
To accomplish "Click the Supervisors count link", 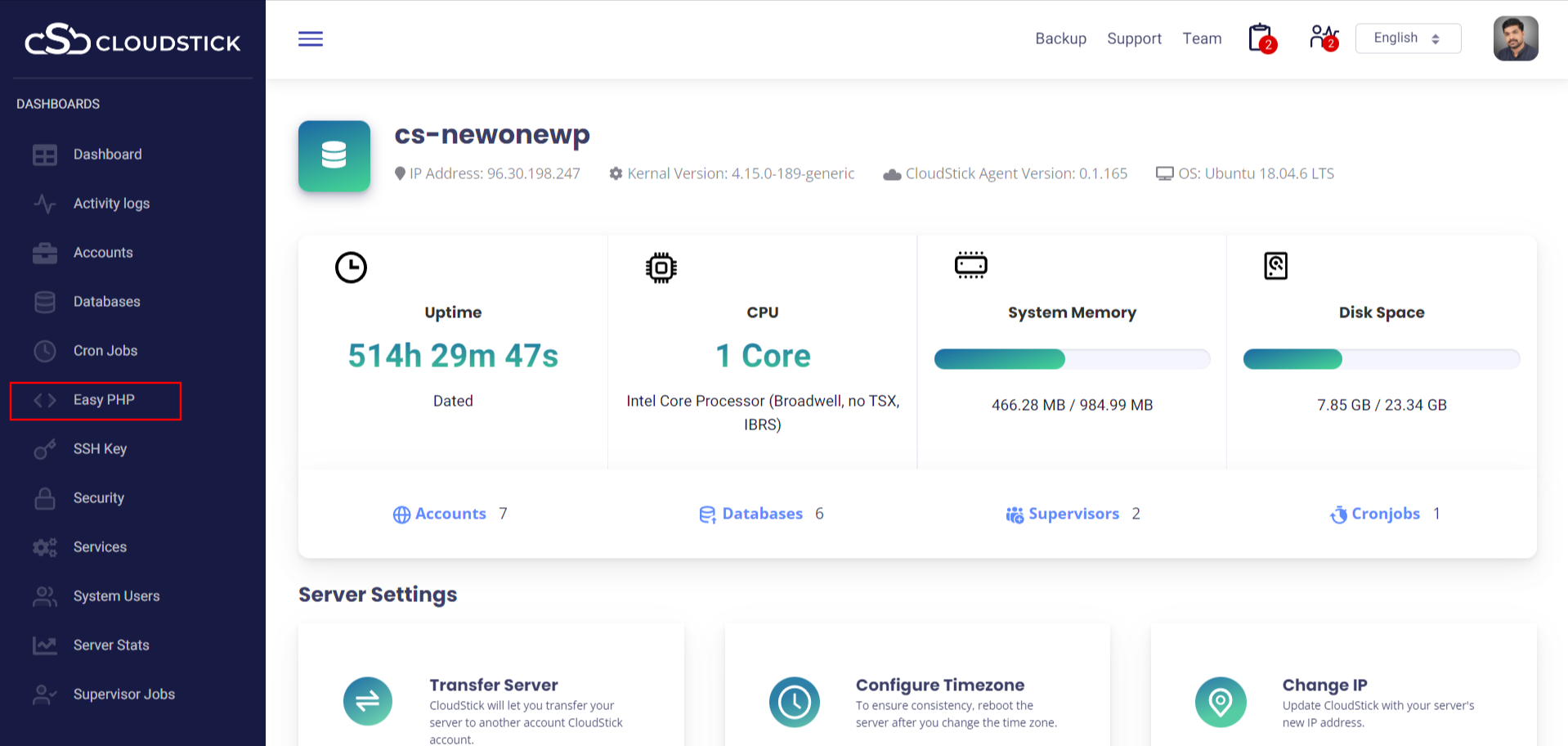I will coord(1073,514).
